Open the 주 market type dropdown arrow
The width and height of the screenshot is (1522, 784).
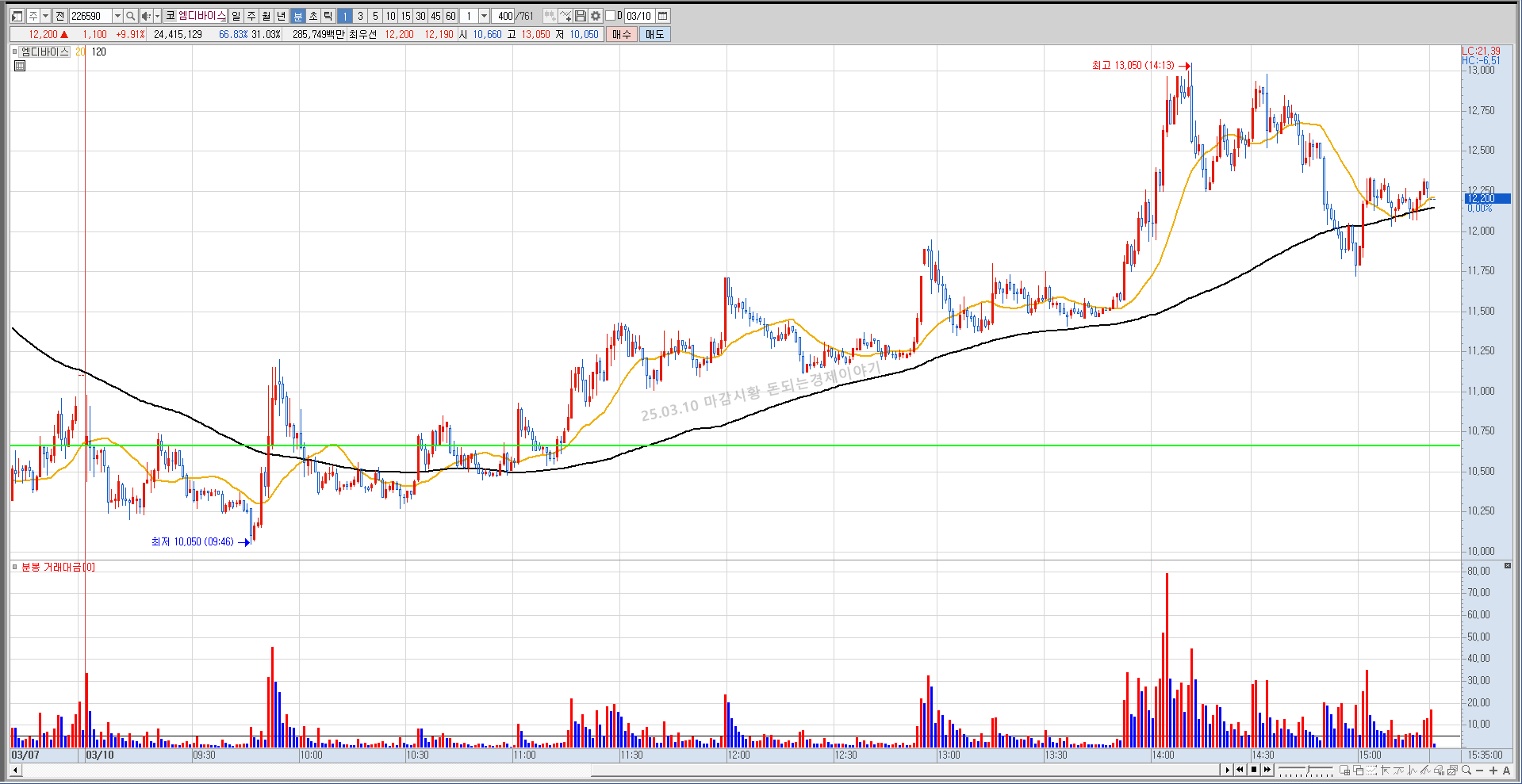point(45,16)
